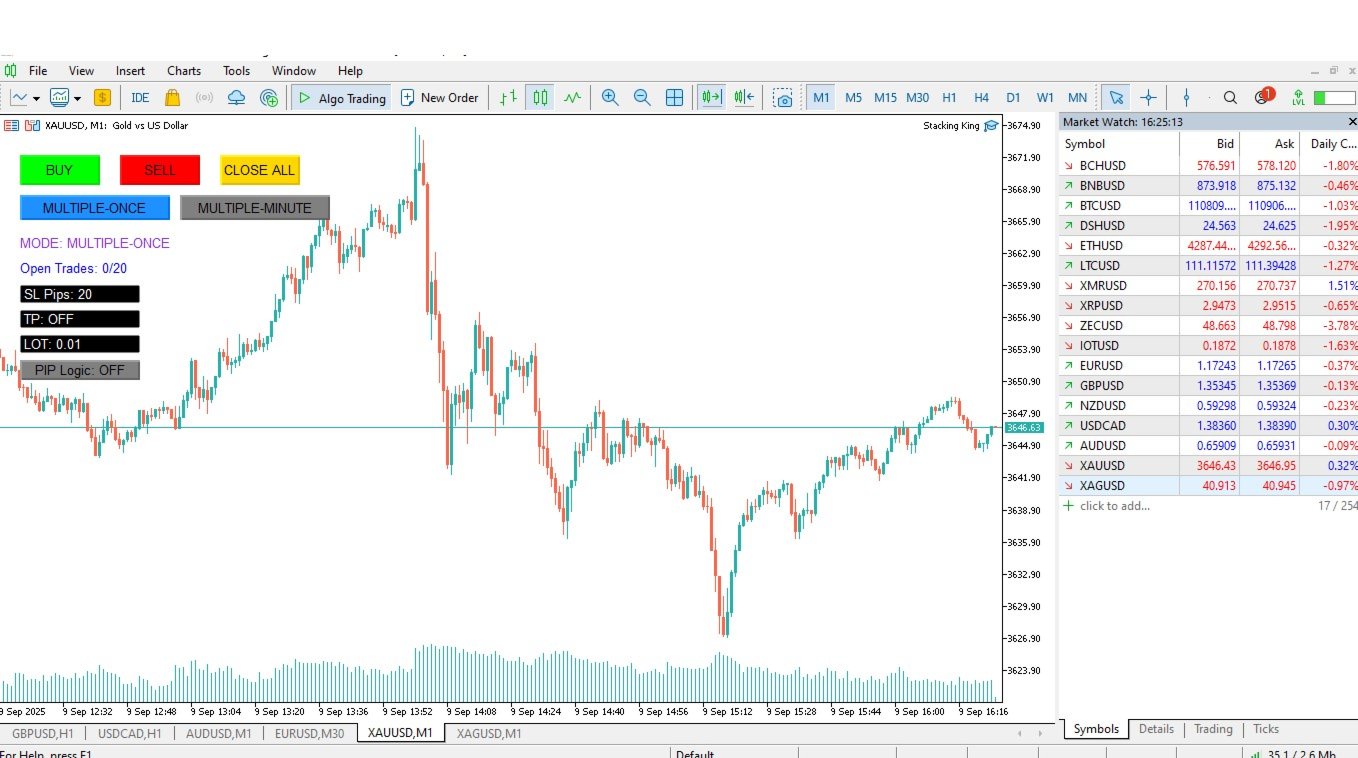Switch chart to line chart view
Screen dimensions: 1358x758
572,97
